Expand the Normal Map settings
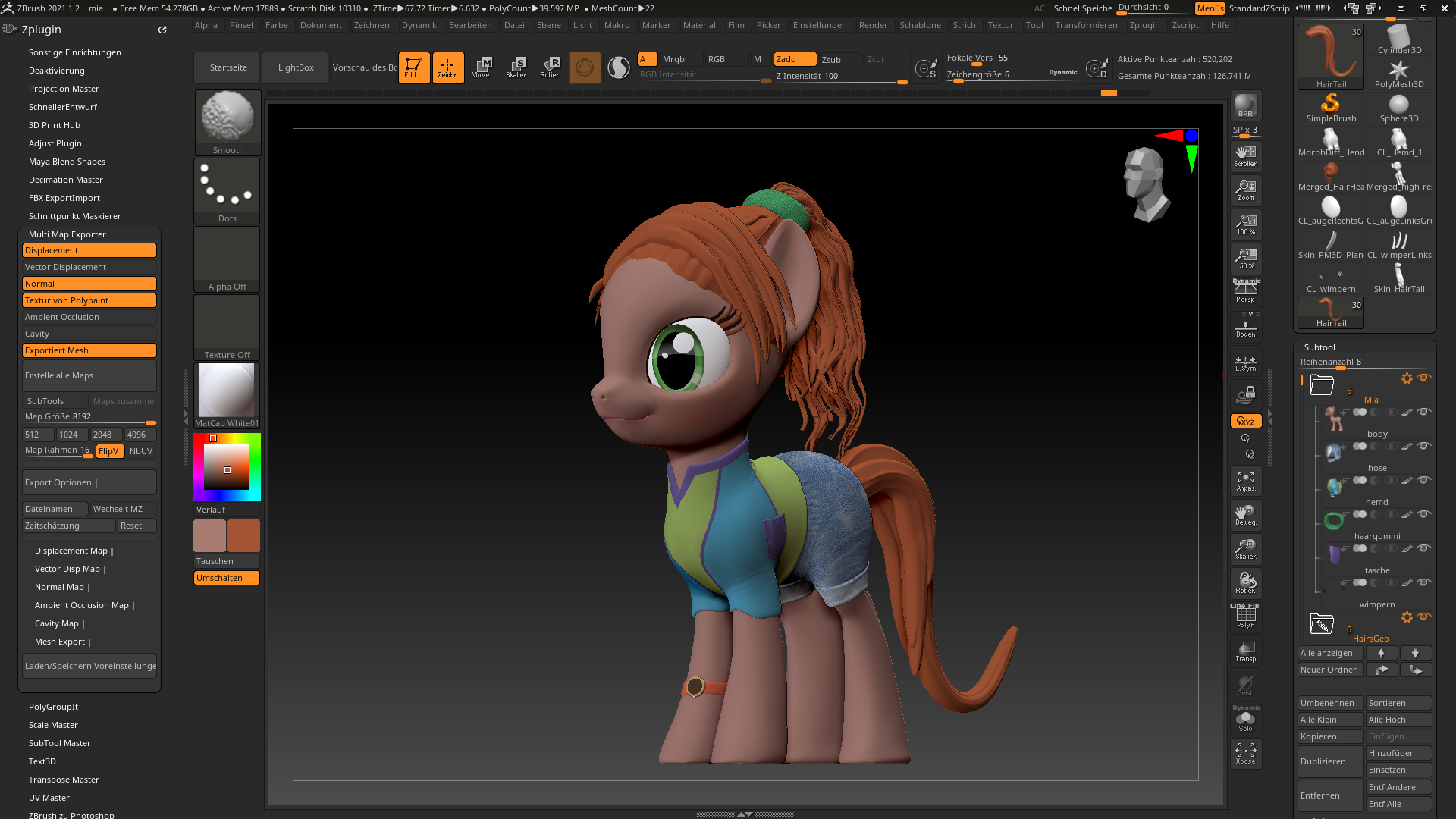The width and height of the screenshot is (1456, 819). click(62, 587)
